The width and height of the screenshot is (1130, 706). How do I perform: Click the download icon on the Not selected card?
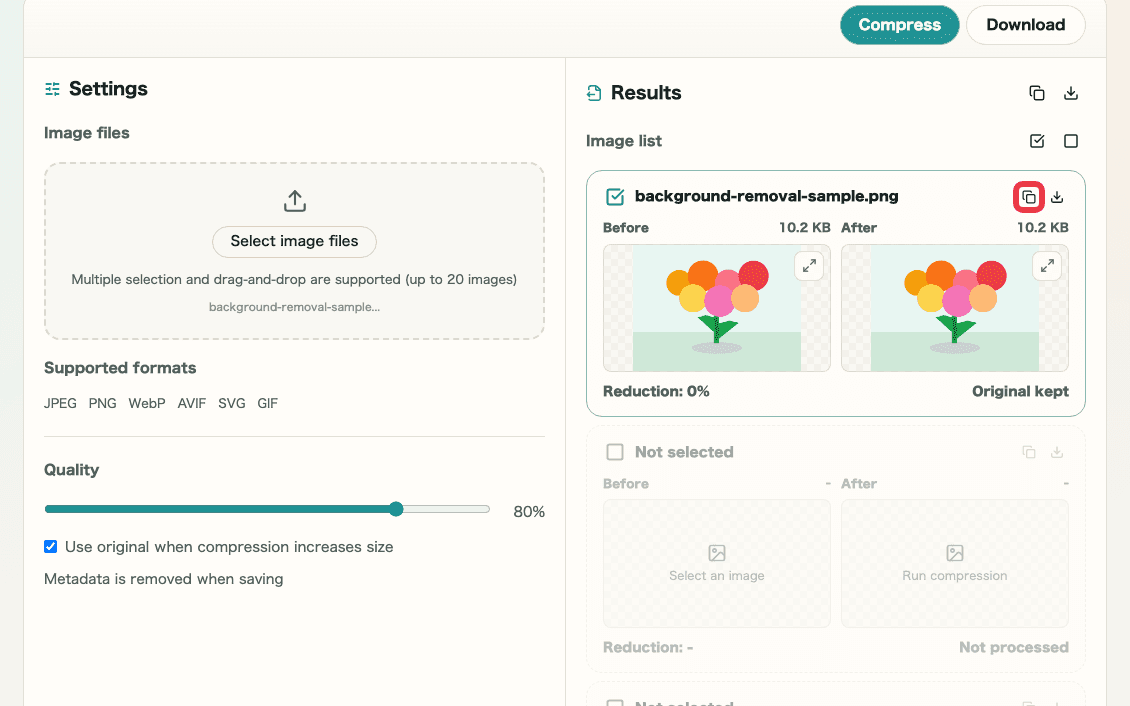pos(1057,452)
